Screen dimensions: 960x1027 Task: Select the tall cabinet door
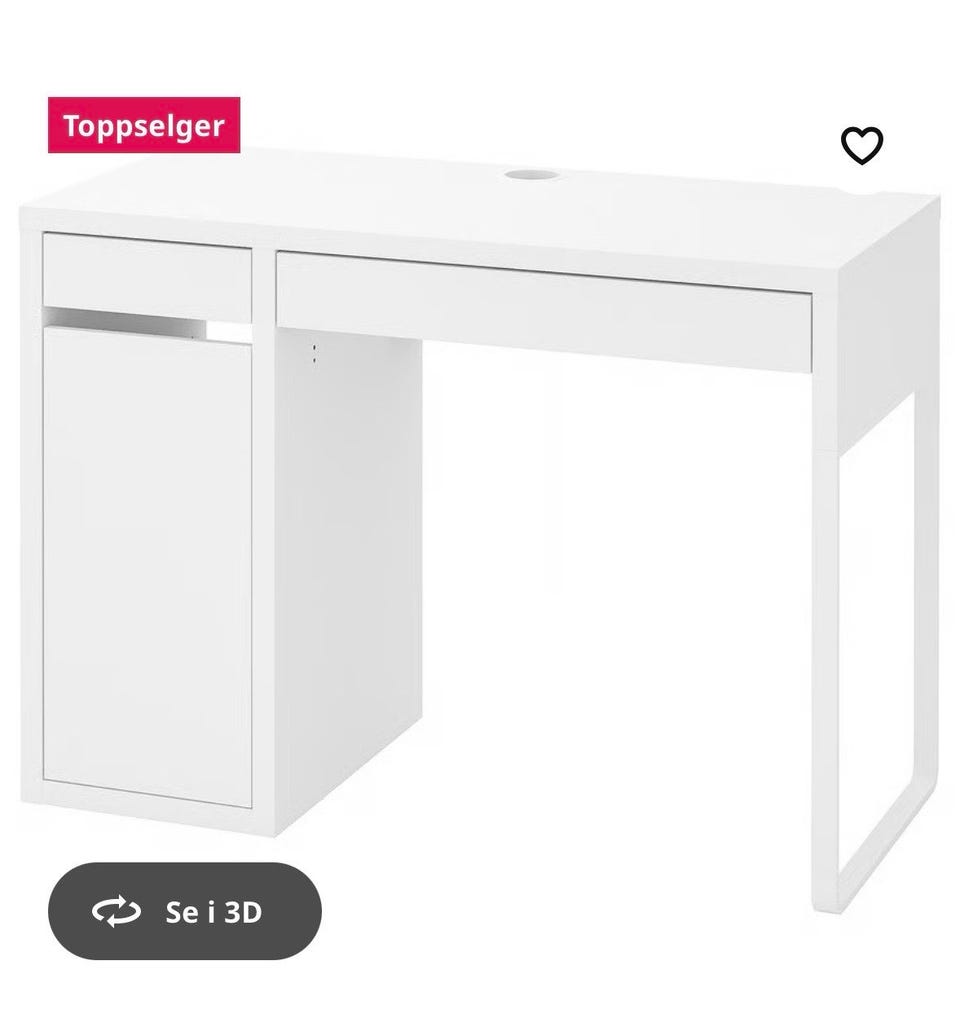coord(147,567)
